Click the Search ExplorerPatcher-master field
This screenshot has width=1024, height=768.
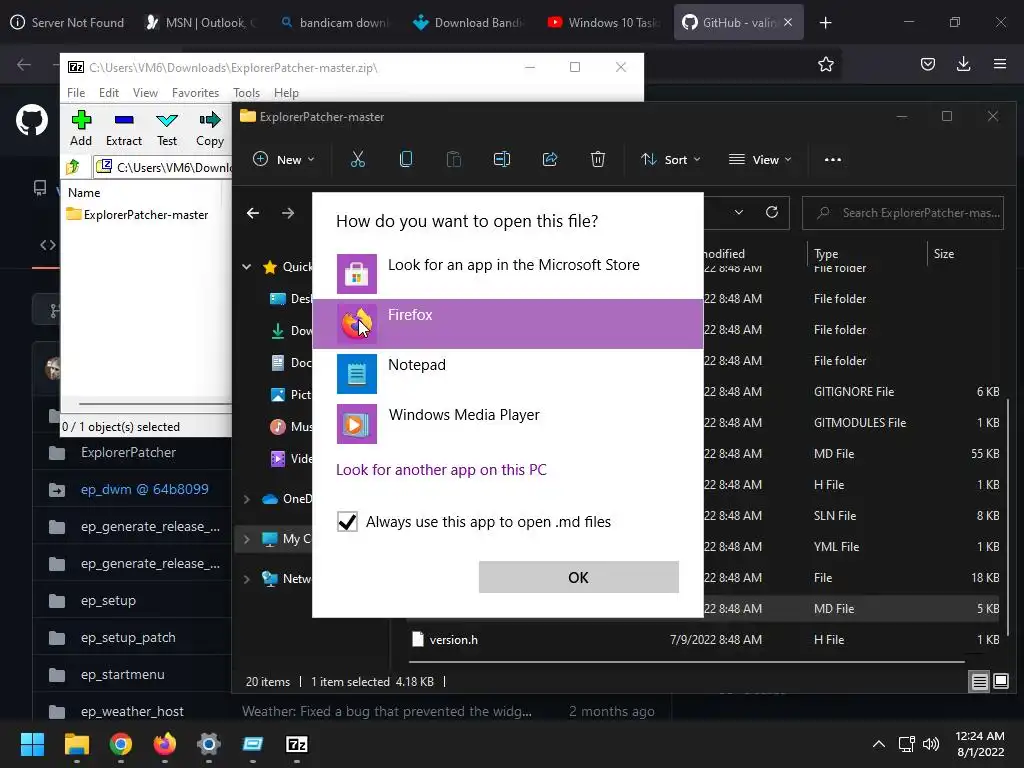[903, 213]
